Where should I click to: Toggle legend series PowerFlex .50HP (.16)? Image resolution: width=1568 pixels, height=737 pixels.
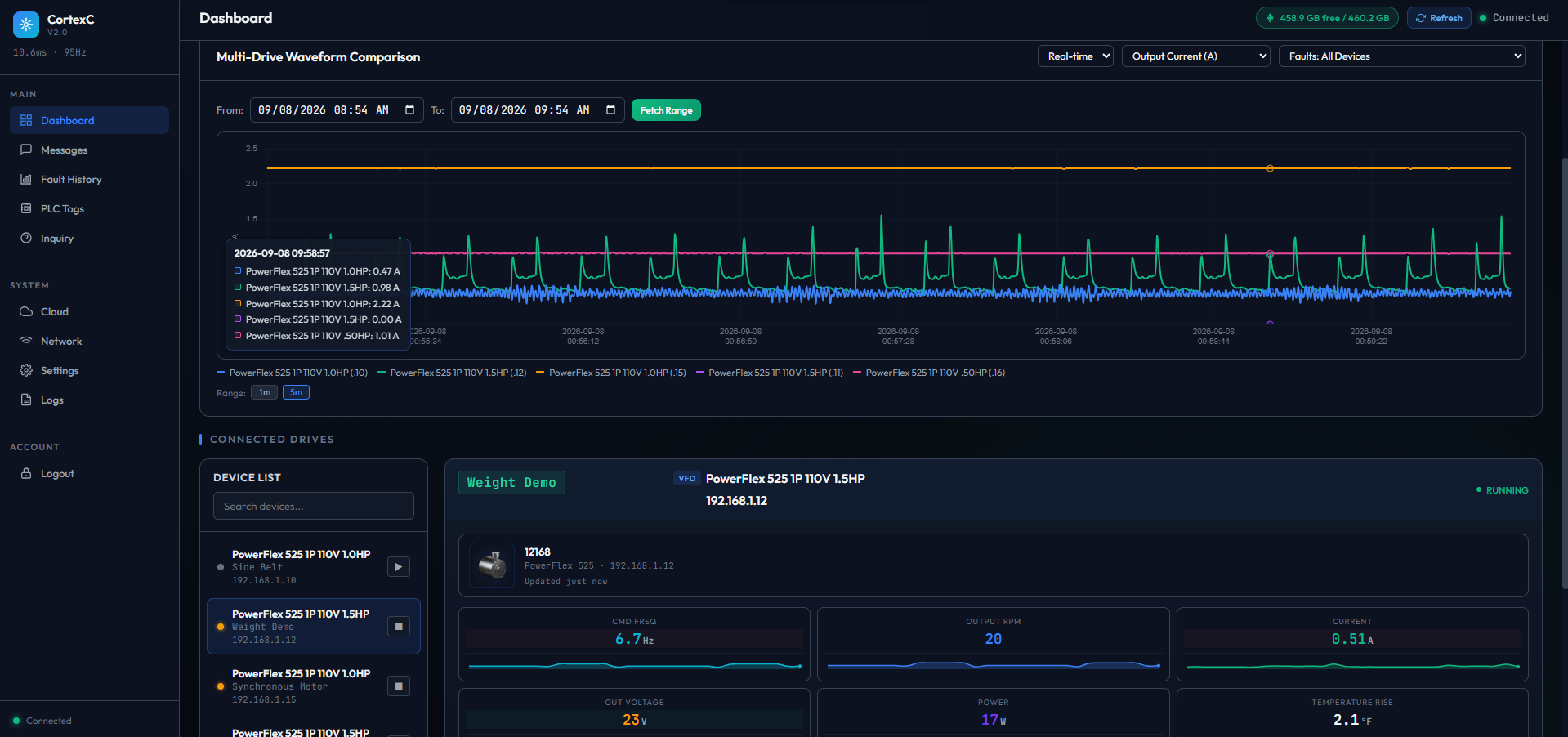click(x=929, y=373)
